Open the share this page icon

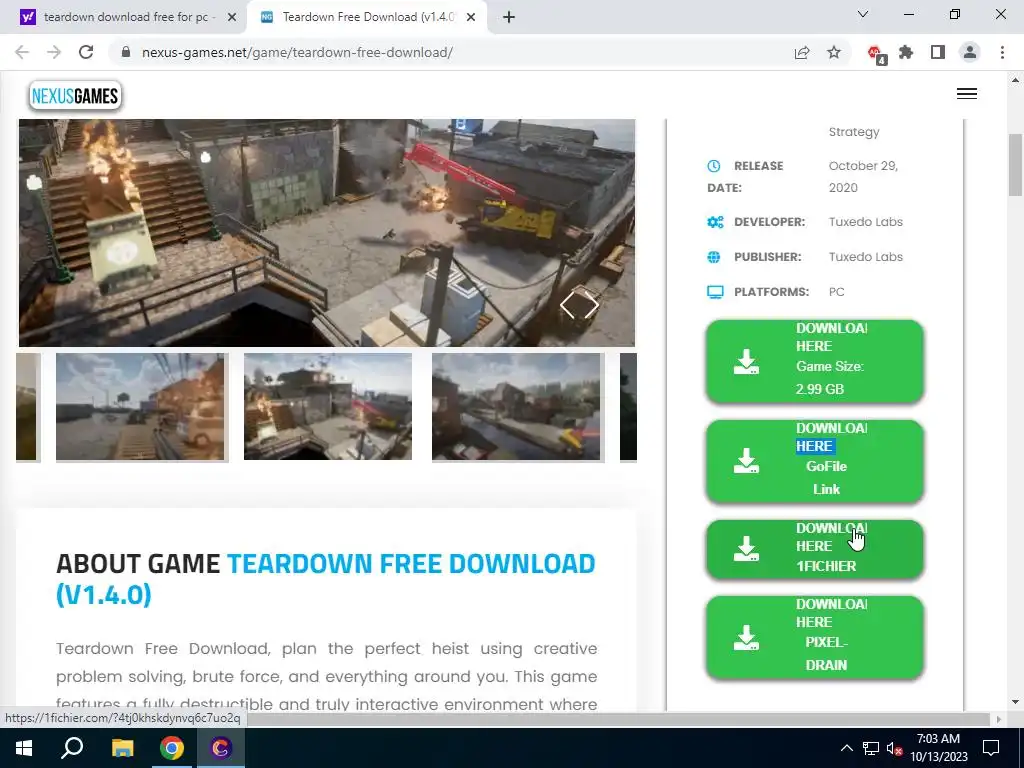802,52
